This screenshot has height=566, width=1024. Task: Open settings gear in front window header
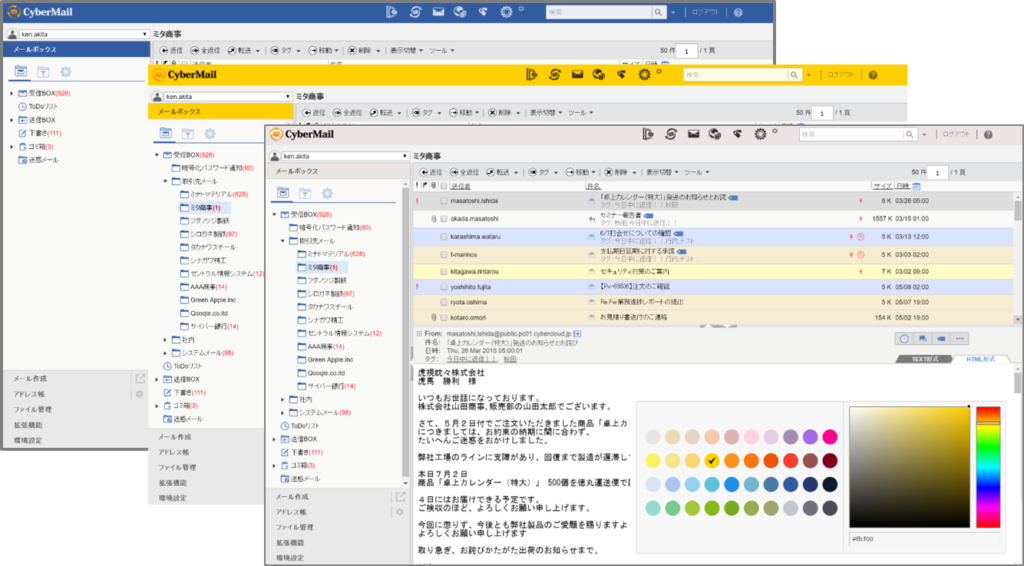(x=760, y=134)
